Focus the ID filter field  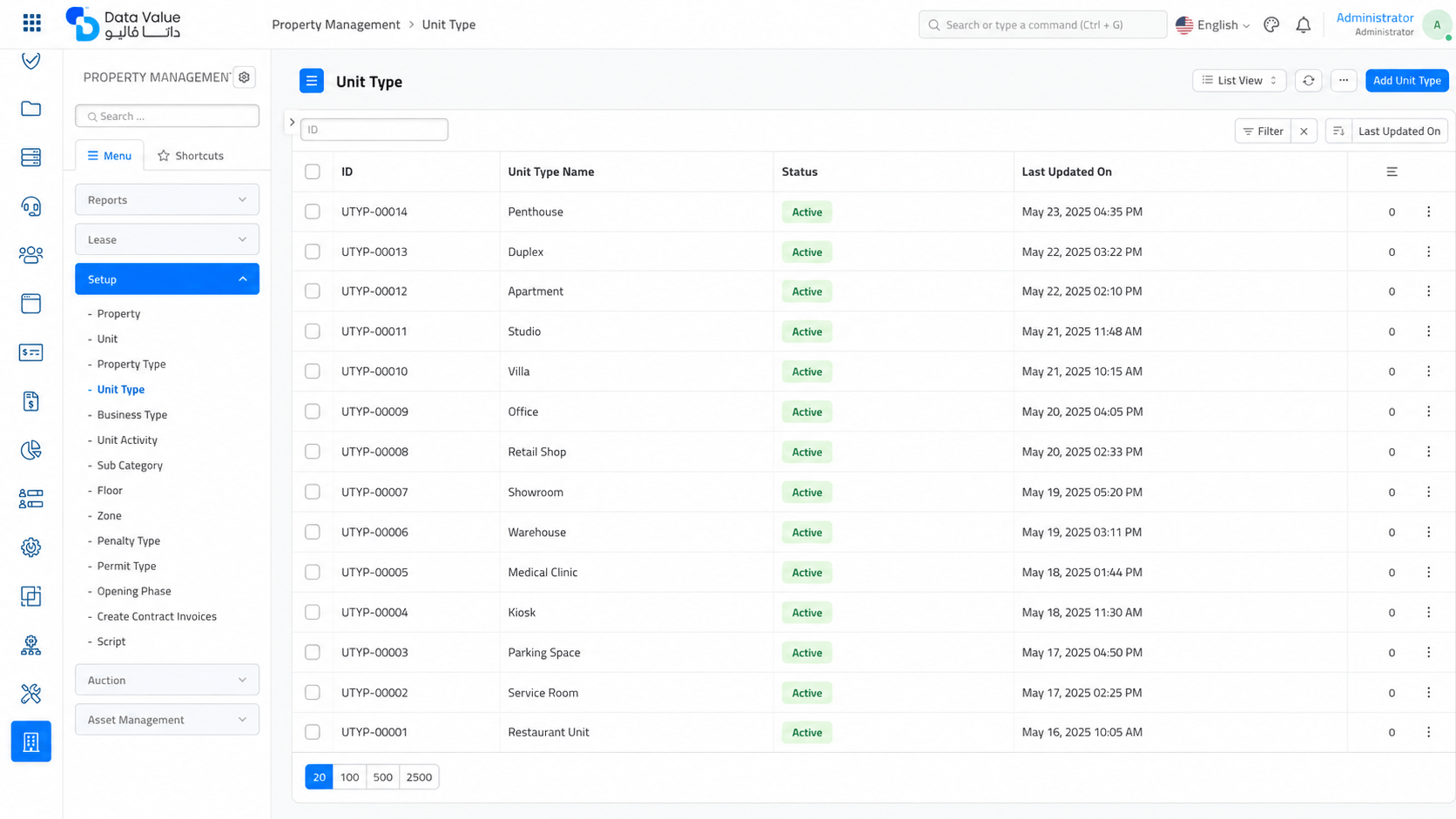(374, 130)
